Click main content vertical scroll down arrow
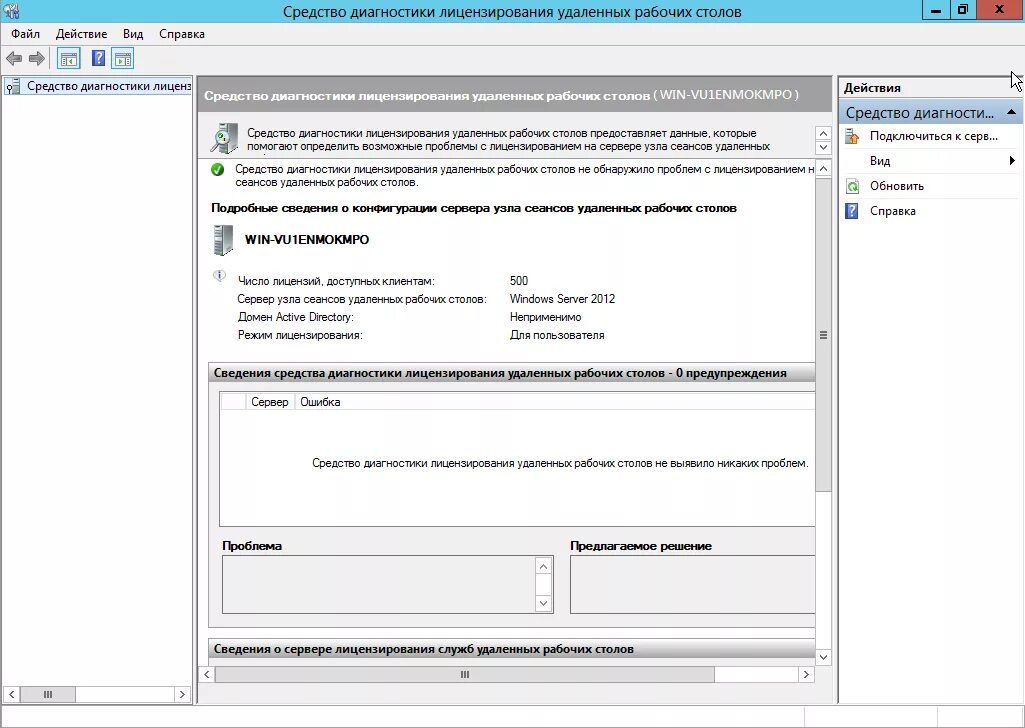This screenshot has height=728, width=1025. click(824, 657)
